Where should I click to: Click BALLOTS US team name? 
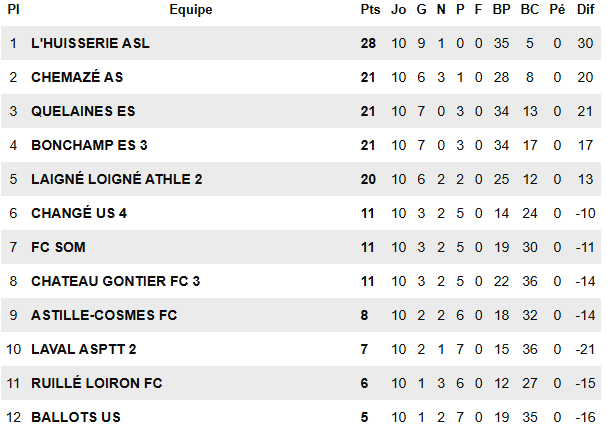[x=76, y=417]
